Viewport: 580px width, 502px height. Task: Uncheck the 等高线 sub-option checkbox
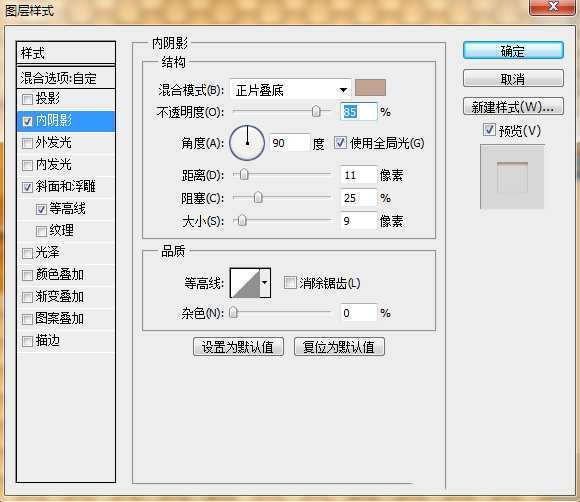click(x=41, y=209)
